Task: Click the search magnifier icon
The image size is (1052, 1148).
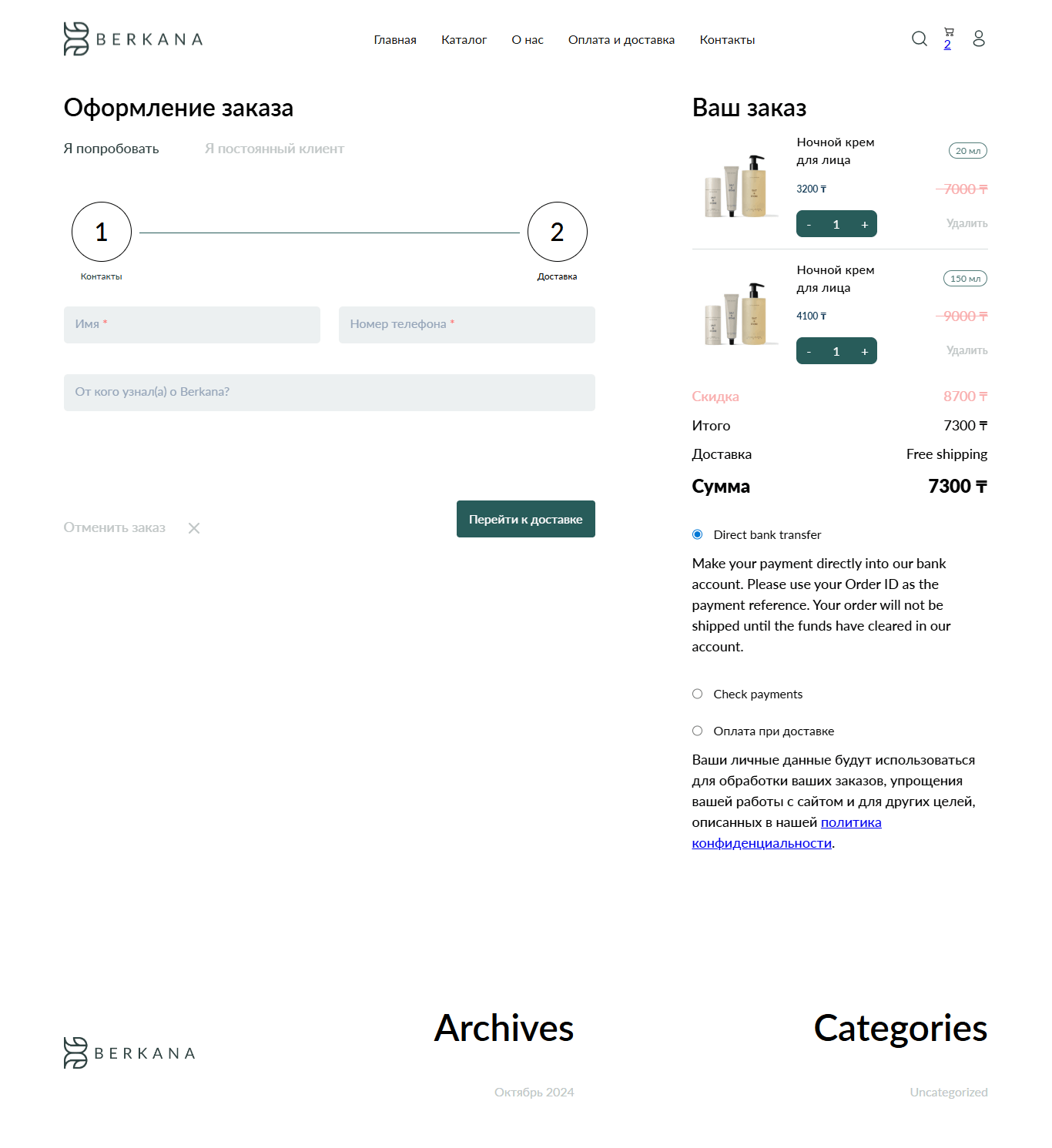Action: point(919,38)
